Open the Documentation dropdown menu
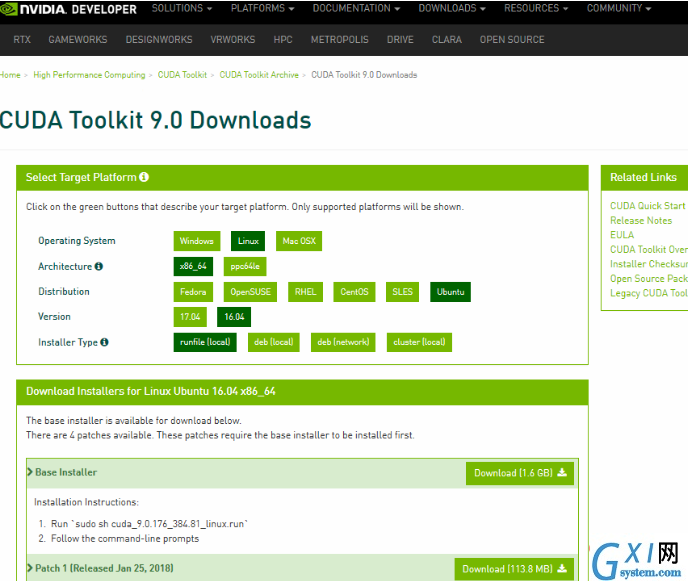Image resolution: width=688 pixels, height=581 pixels. [356, 8]
